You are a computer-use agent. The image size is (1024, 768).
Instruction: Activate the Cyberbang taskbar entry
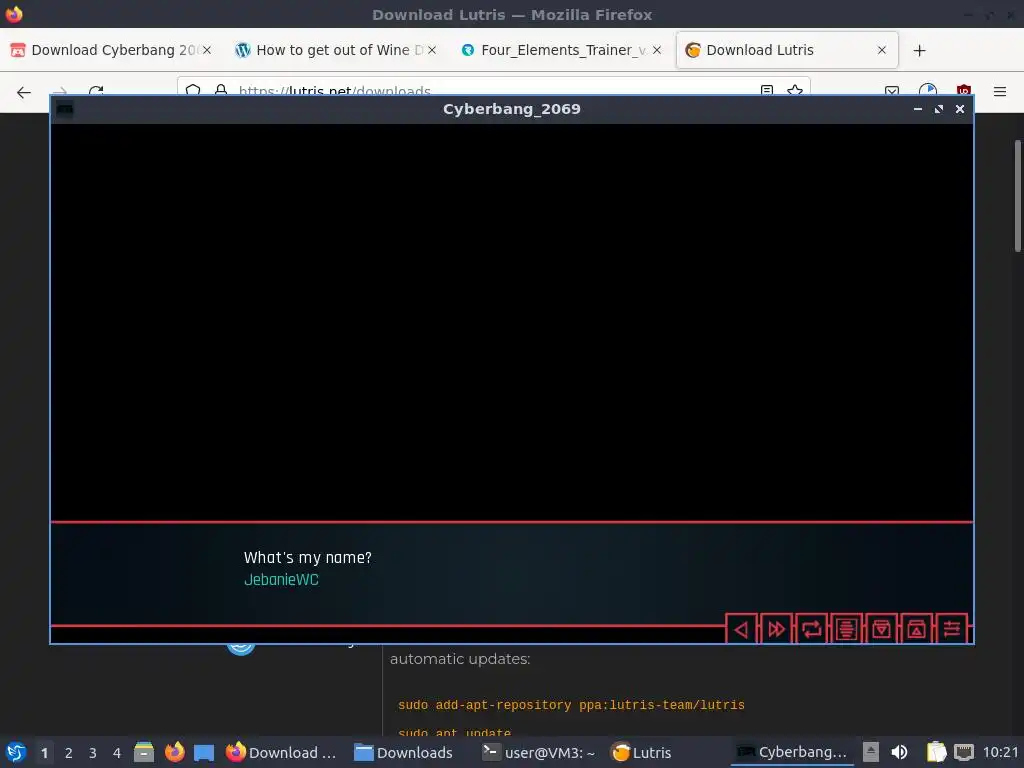(x=792, y=752)
